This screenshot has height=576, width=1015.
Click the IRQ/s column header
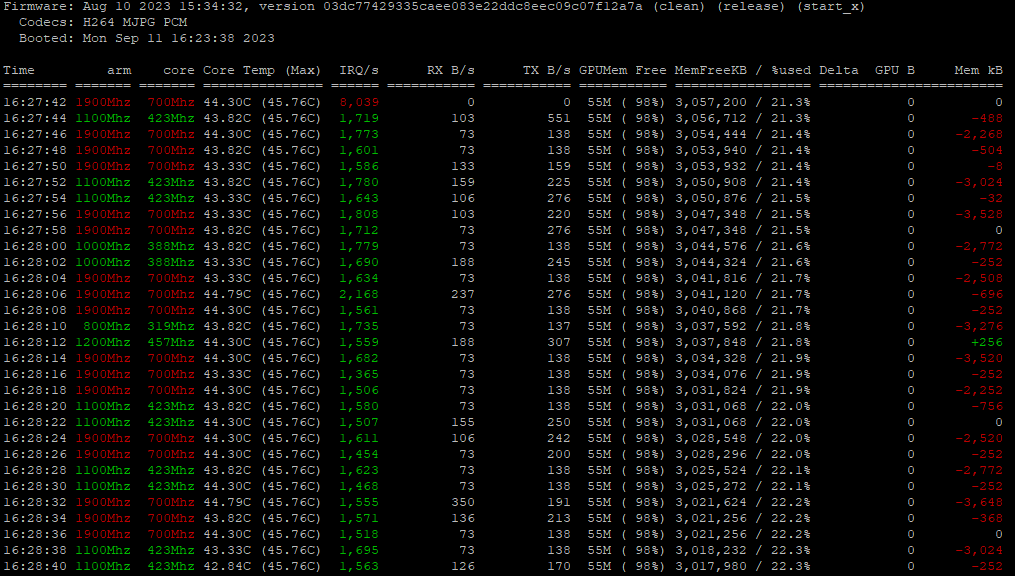pos(358,71)
